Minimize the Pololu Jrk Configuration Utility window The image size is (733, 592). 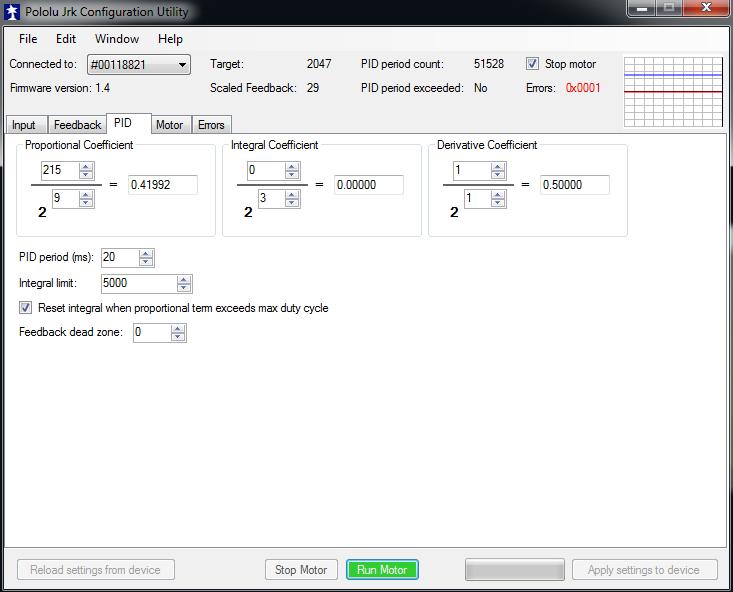pyautogui.click(x=642, y=8)
